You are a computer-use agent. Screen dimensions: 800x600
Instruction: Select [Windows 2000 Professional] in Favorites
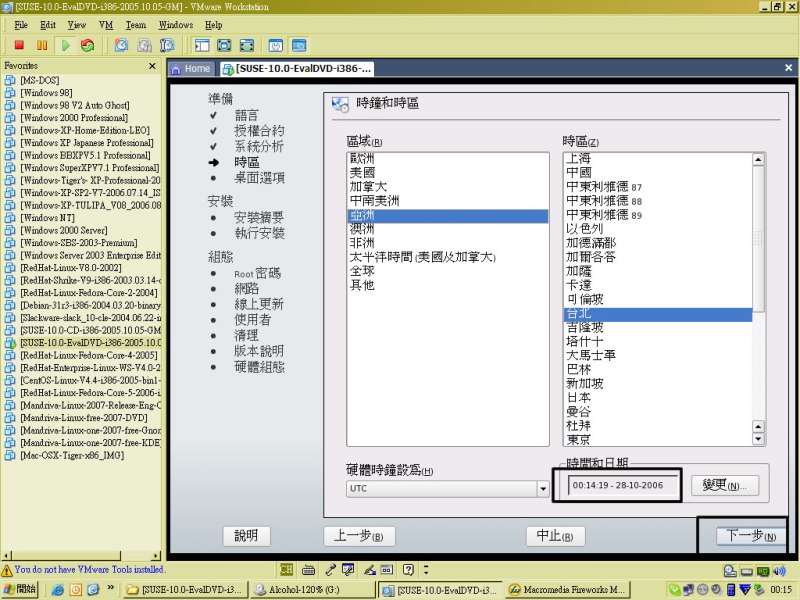point(74,118)
